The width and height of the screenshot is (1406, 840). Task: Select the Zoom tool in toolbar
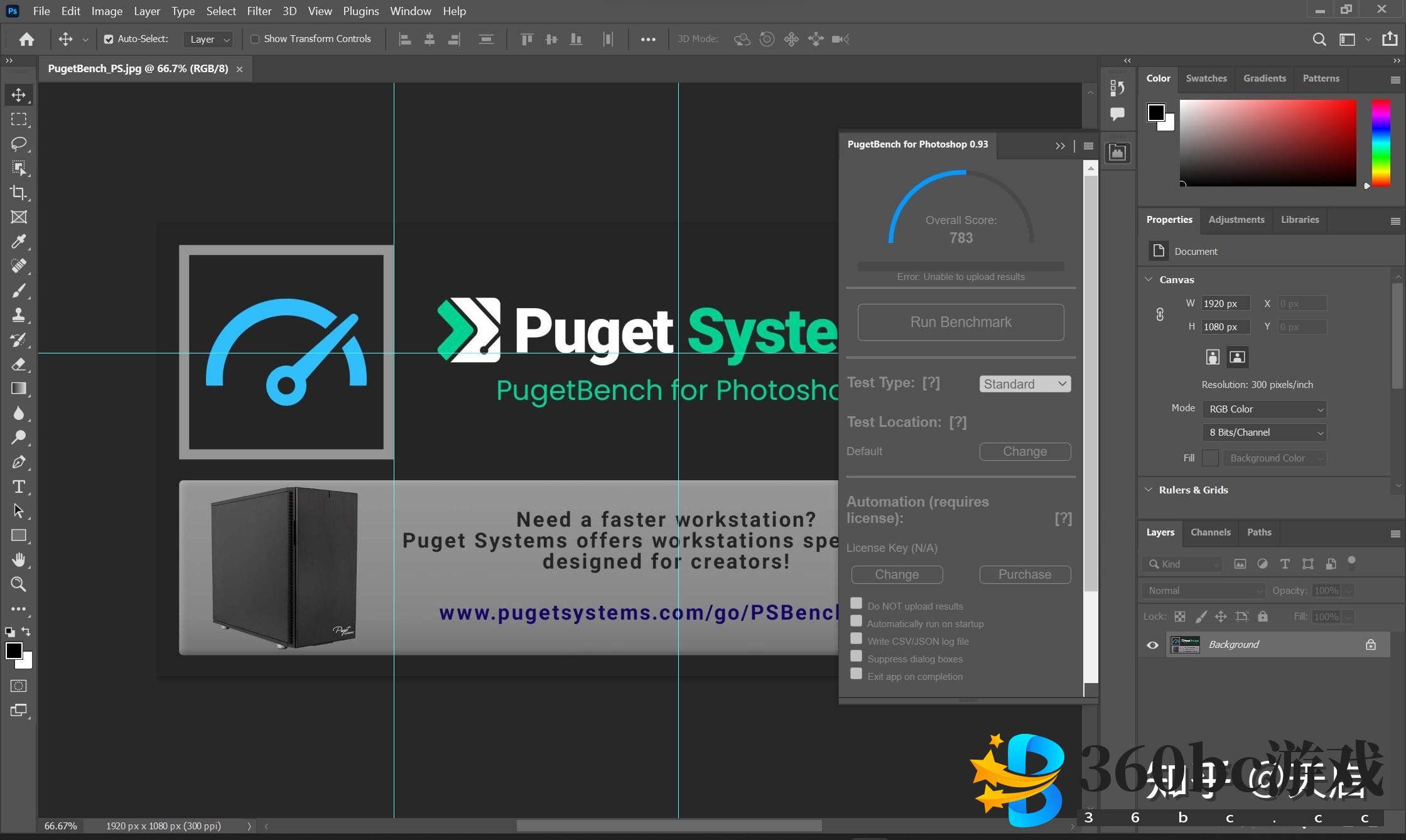click(18, 584)
